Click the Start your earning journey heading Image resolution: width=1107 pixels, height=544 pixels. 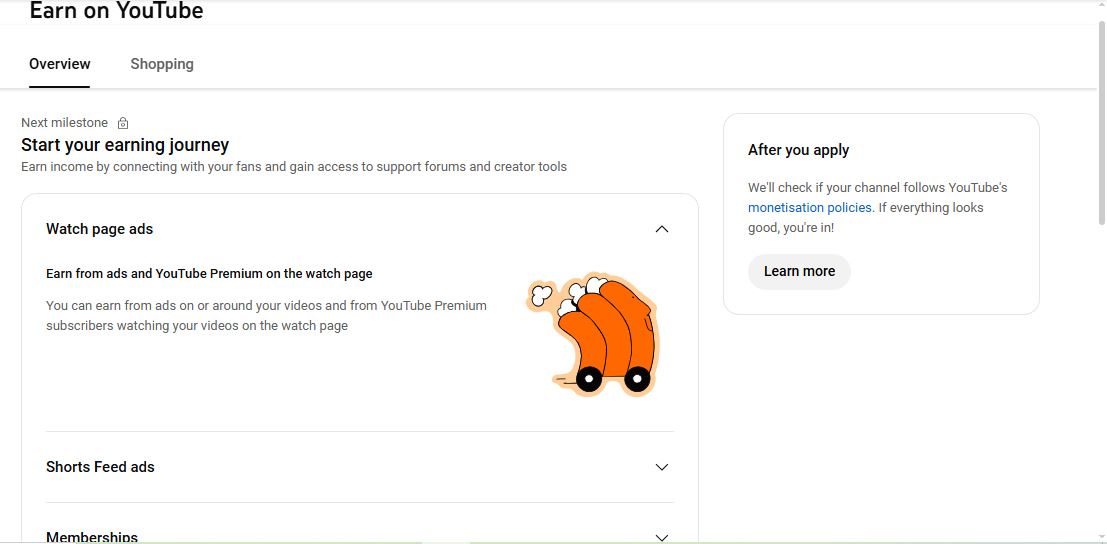125,145
